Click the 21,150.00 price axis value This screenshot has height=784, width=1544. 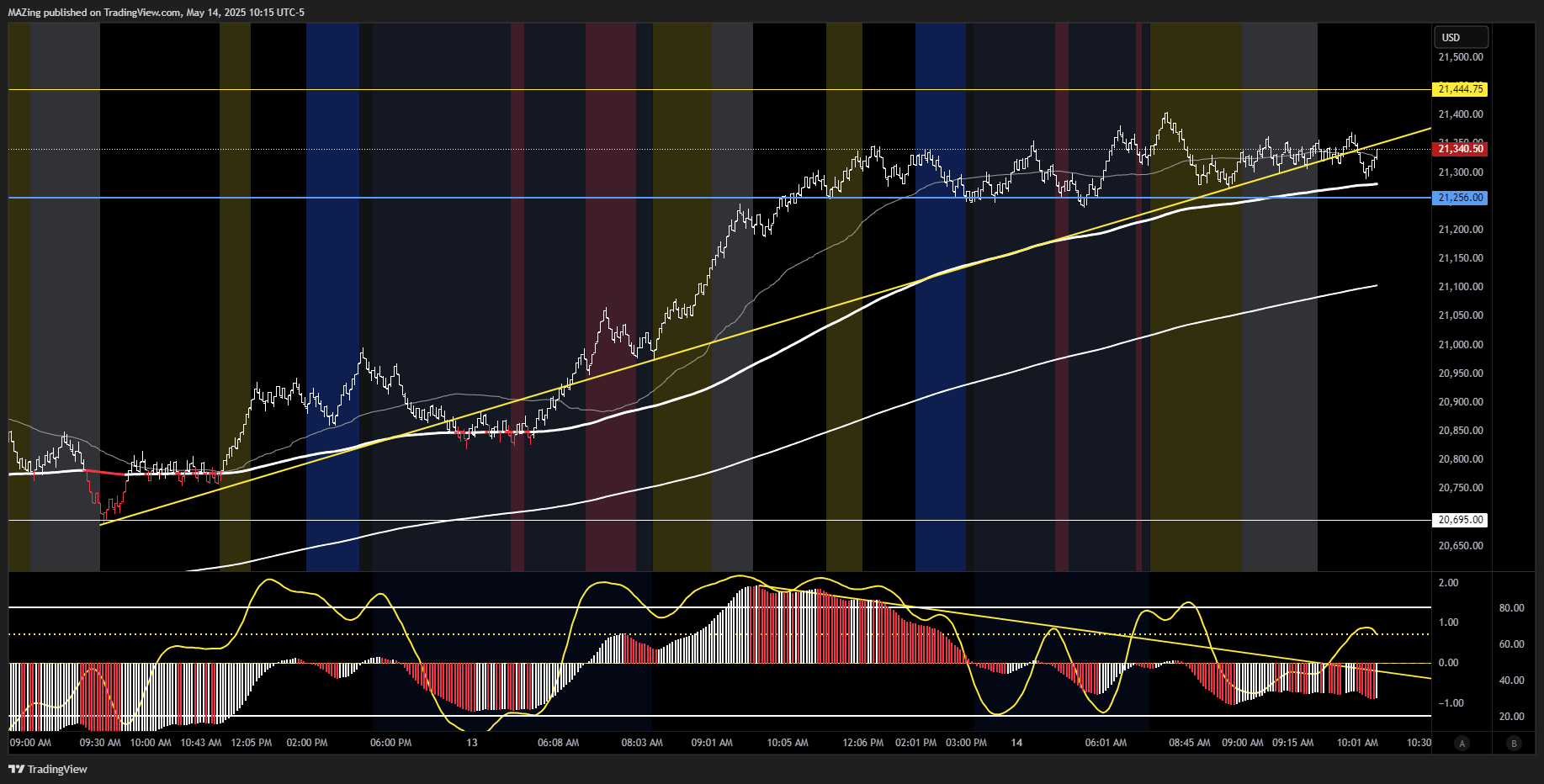[x=1461, y=258]
